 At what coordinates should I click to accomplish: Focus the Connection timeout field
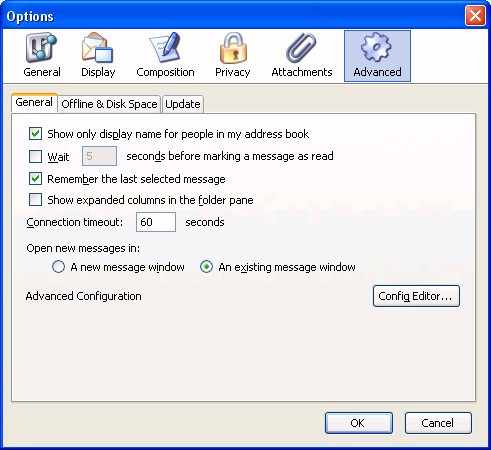[156, 222]
